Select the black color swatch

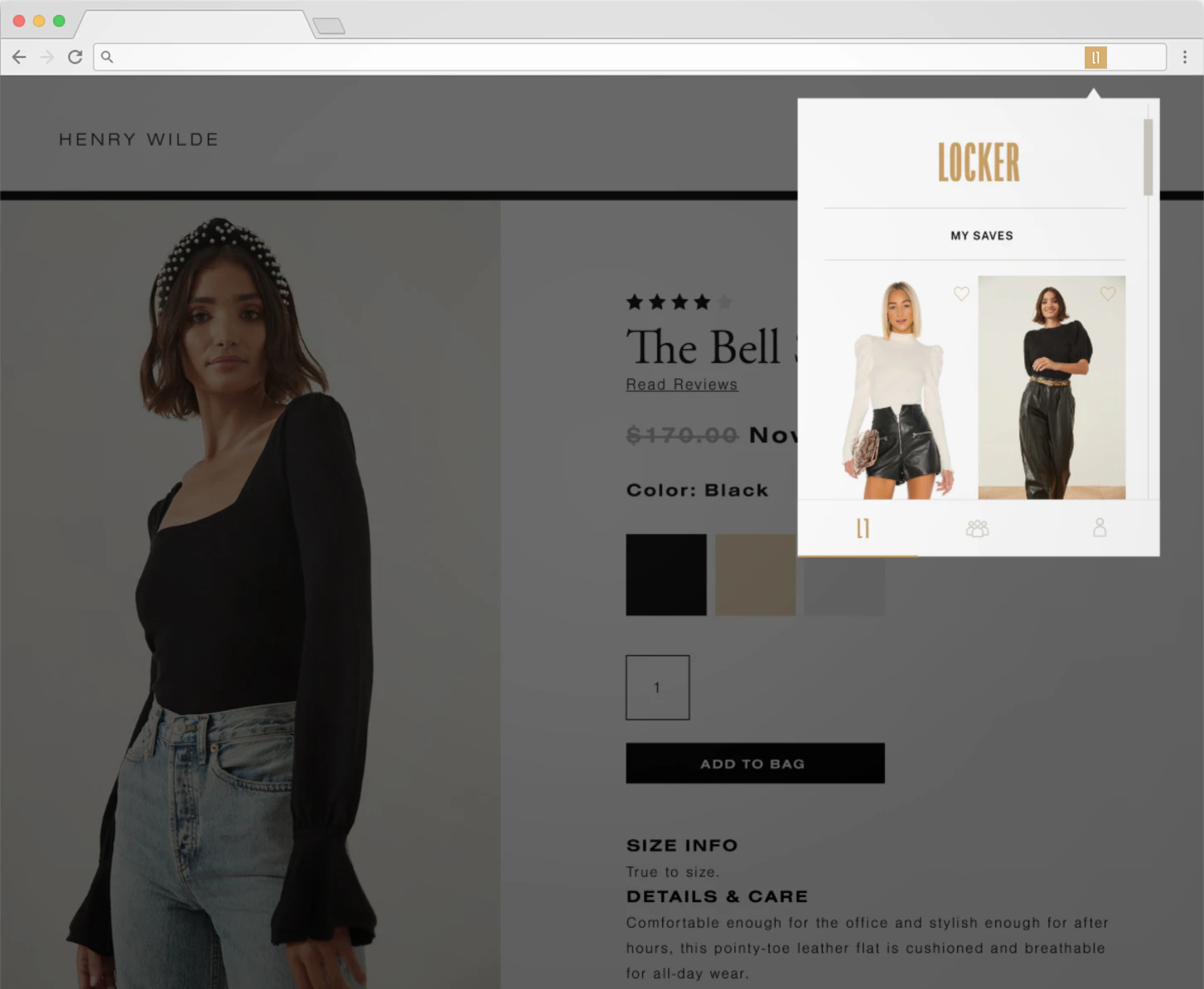click(x=666, y=574)
